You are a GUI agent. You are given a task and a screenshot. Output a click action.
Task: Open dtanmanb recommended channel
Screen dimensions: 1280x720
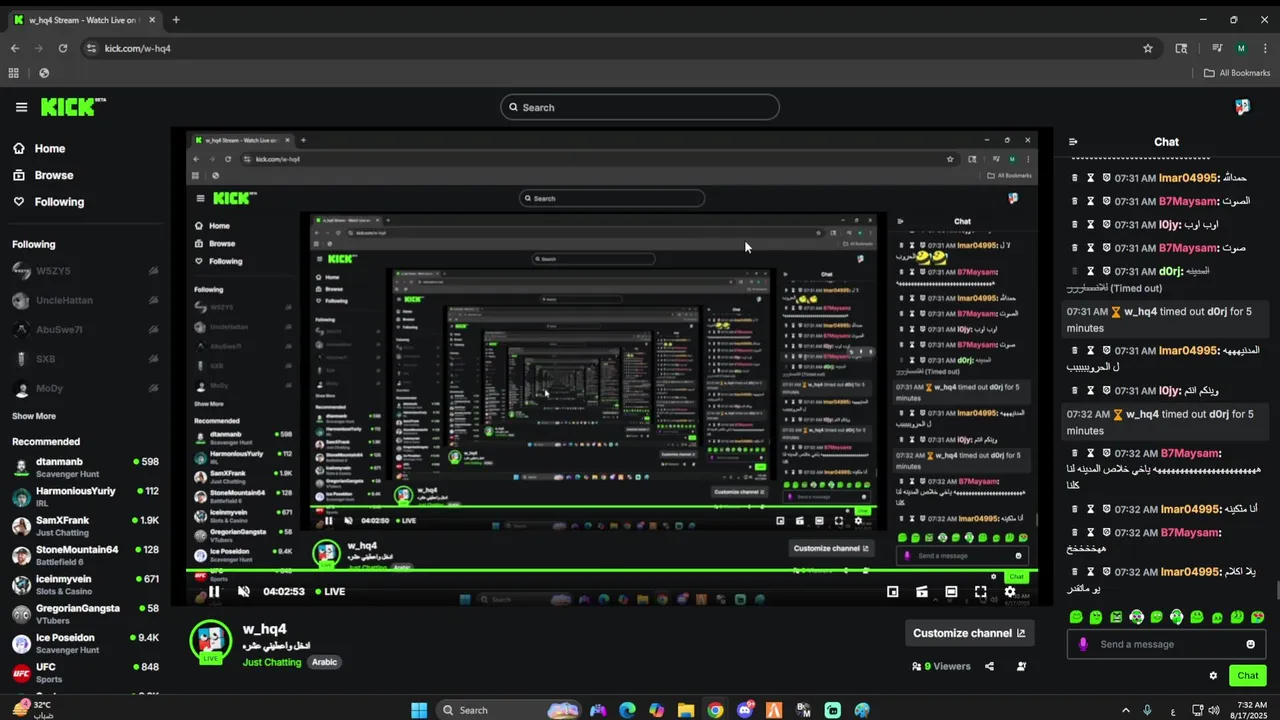[85, 468]
